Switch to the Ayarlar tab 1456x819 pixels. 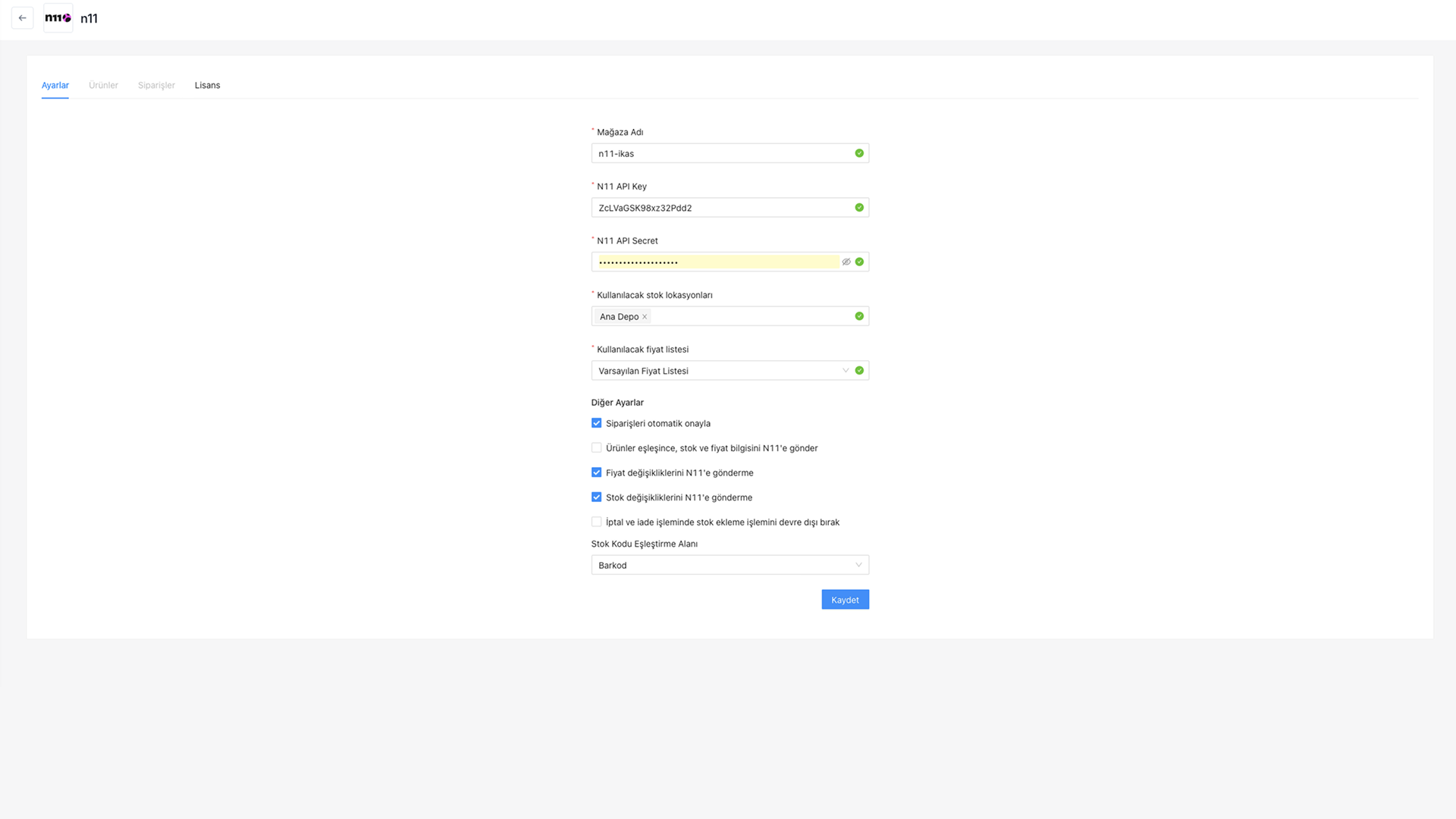[55, 85]
